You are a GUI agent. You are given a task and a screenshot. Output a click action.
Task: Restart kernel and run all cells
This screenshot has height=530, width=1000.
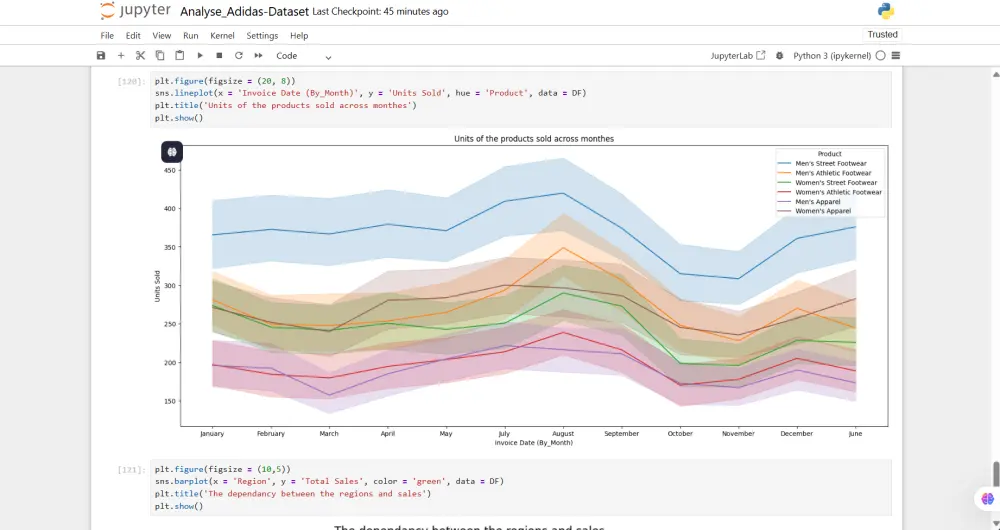[259, 56]
